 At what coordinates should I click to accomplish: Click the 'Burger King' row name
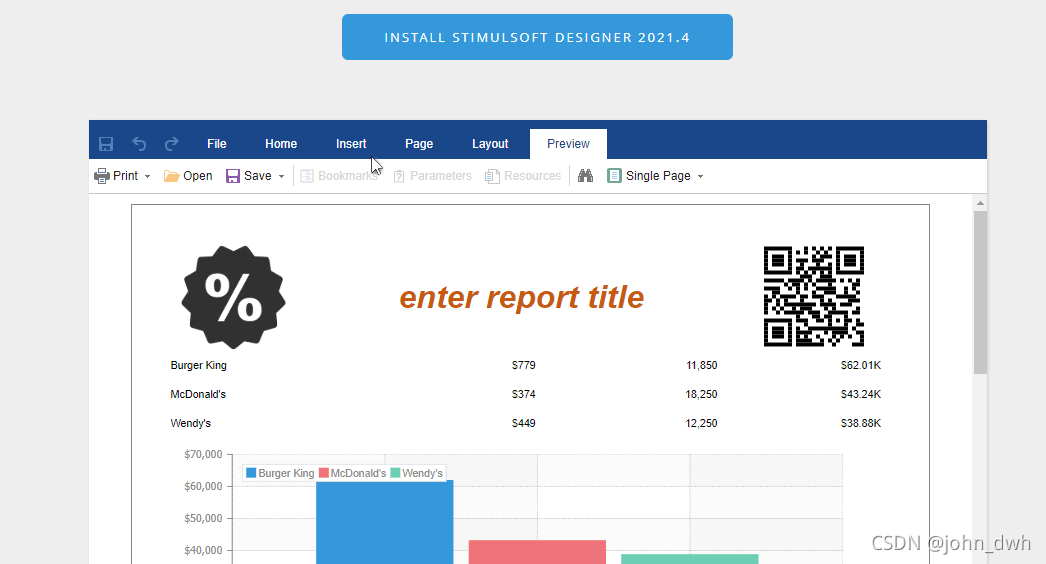click(198, 365)
